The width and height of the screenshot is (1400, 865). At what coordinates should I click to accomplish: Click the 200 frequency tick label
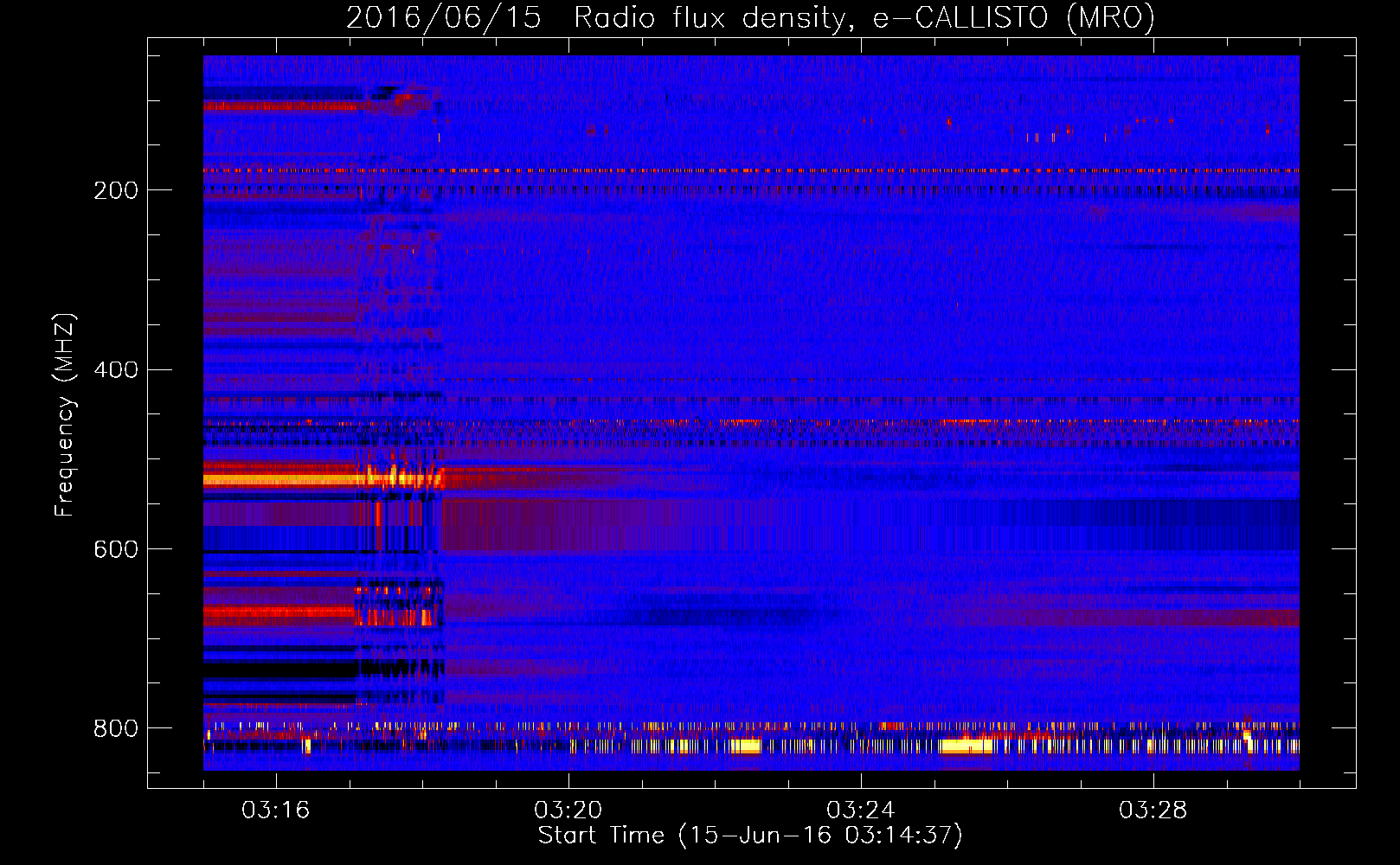[x=116, y=190]
